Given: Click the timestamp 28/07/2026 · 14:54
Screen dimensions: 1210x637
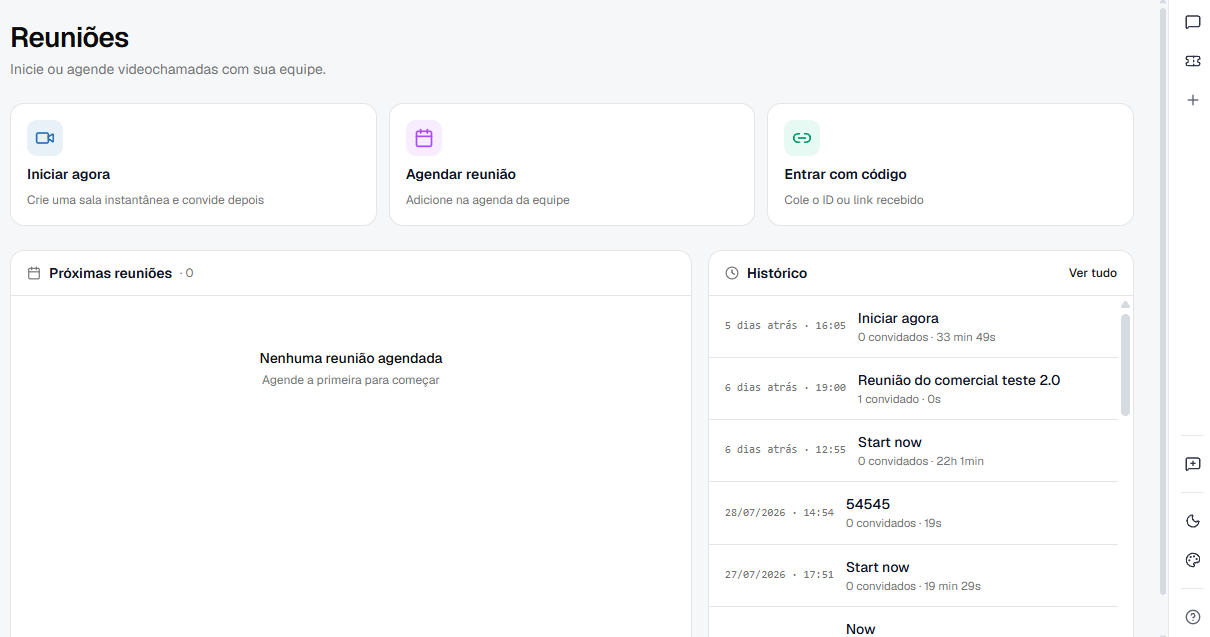Looking at the screenshot, I should pyautogui.click(x=779, y=513).
